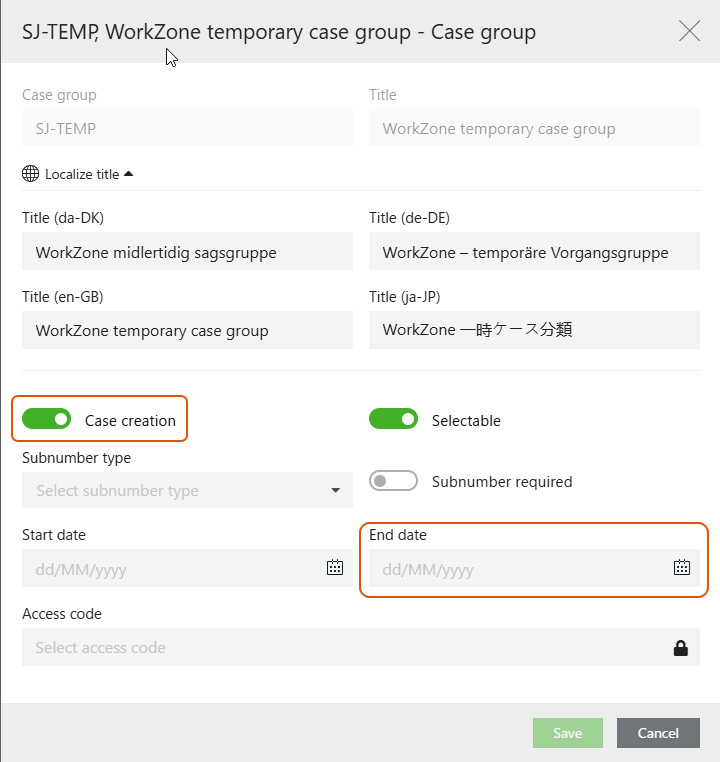Click the Title (da-DK) text field
This screenshot has width=720, height=762.
[x=187, y=252]
